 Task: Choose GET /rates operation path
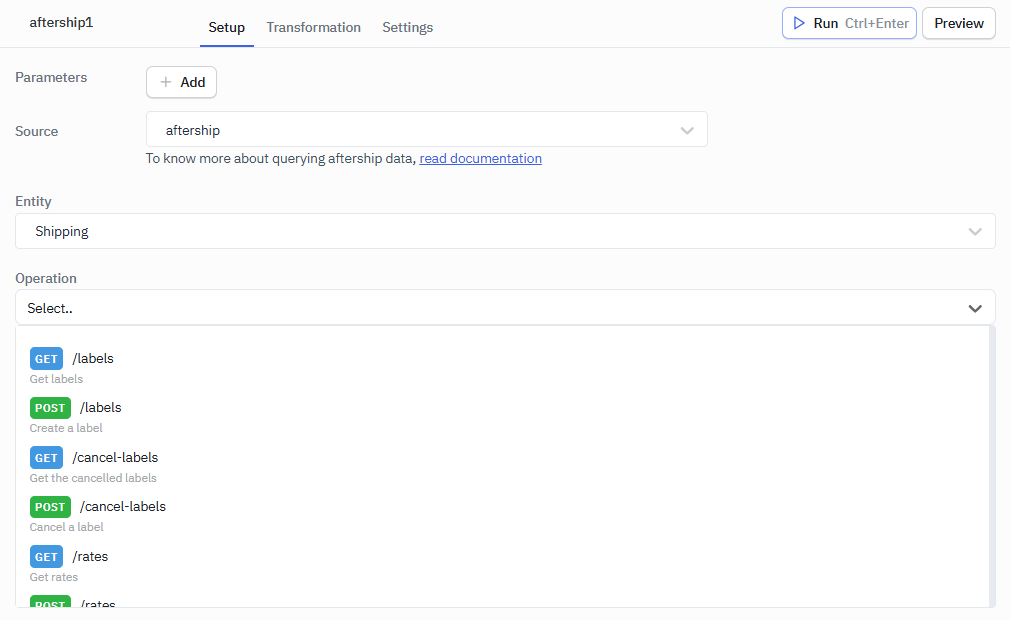(90, 557)
